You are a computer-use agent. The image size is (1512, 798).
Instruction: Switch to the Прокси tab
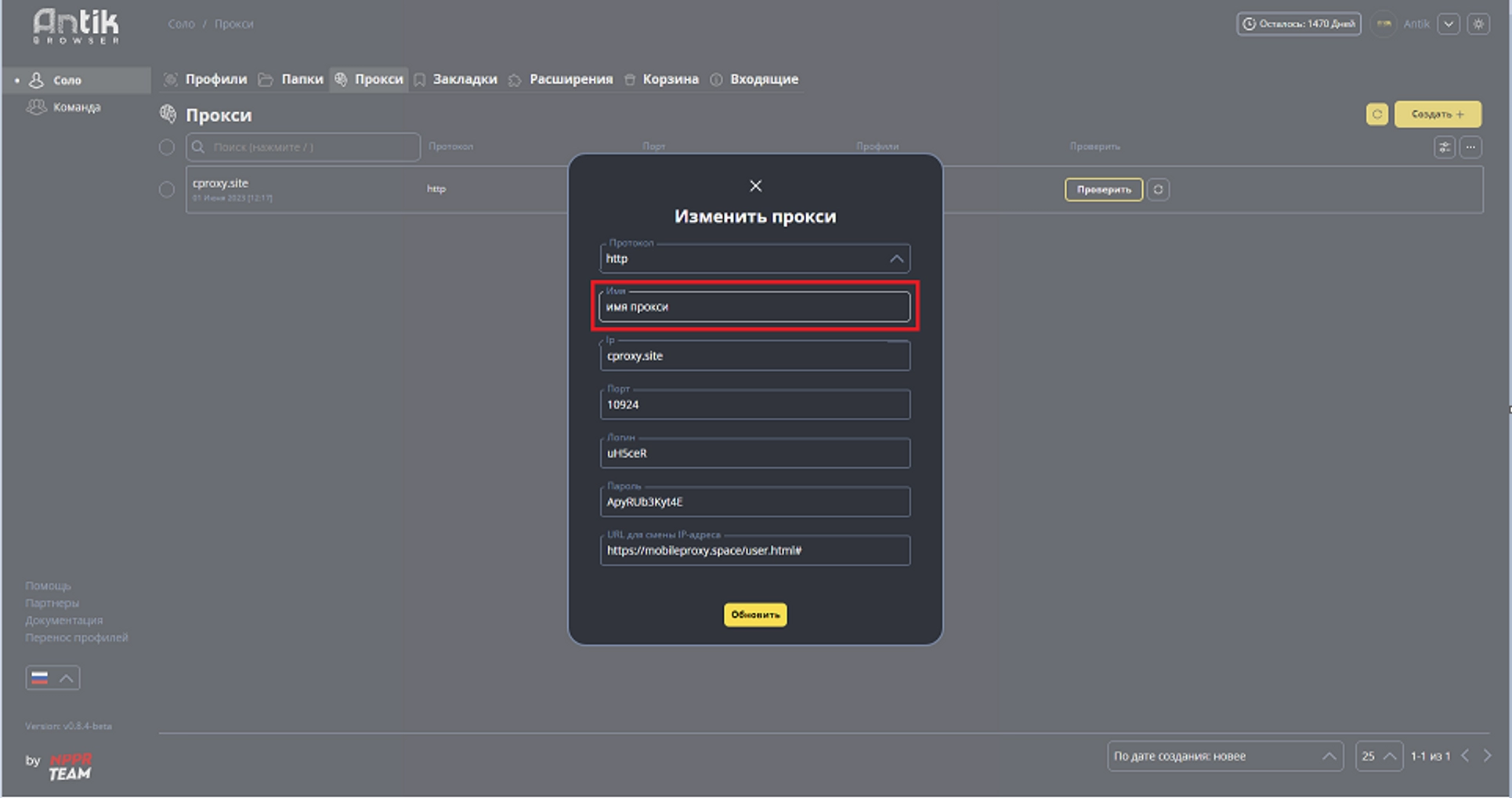[369, 79]
